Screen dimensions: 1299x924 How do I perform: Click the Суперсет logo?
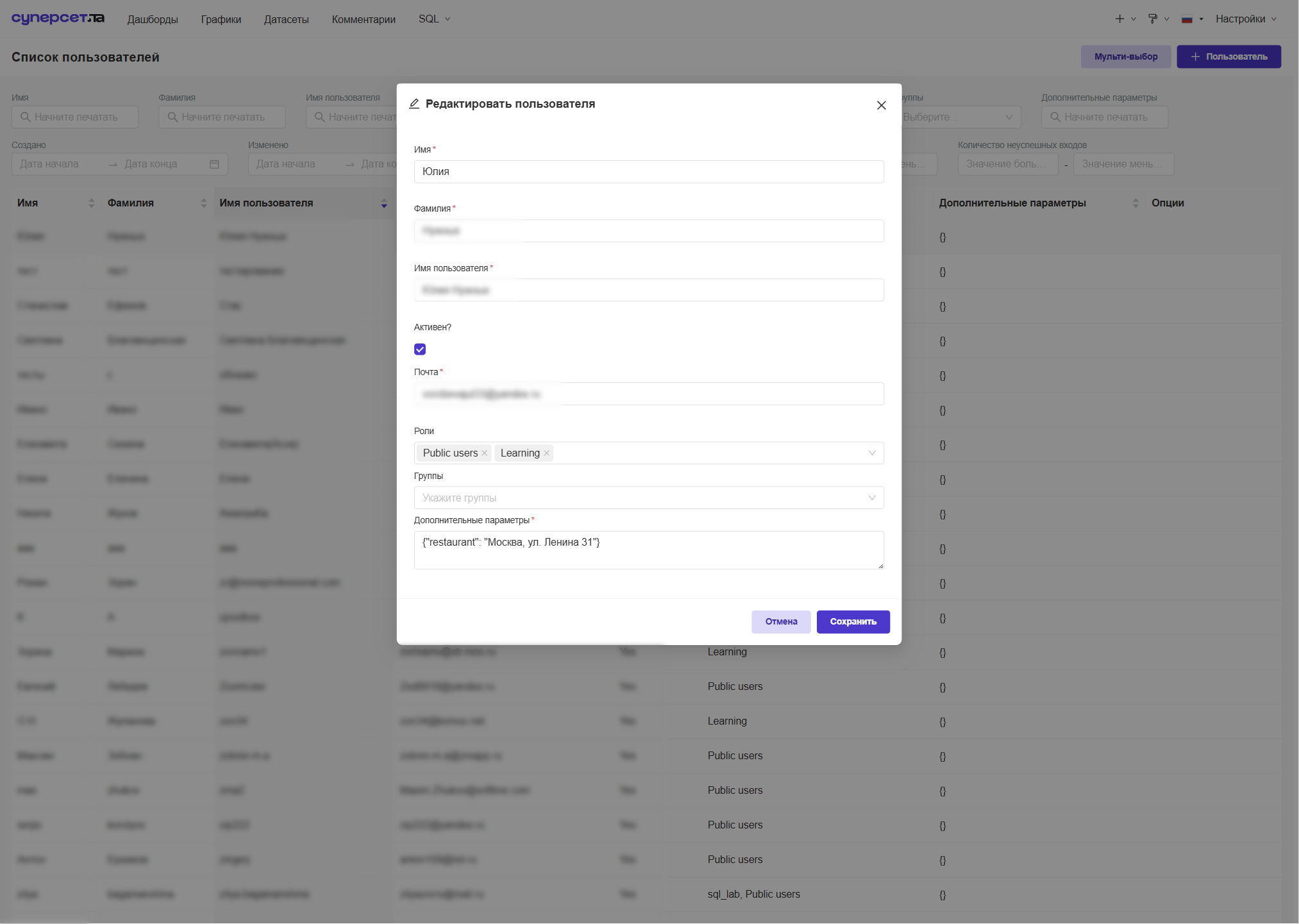tap(58, 18)
